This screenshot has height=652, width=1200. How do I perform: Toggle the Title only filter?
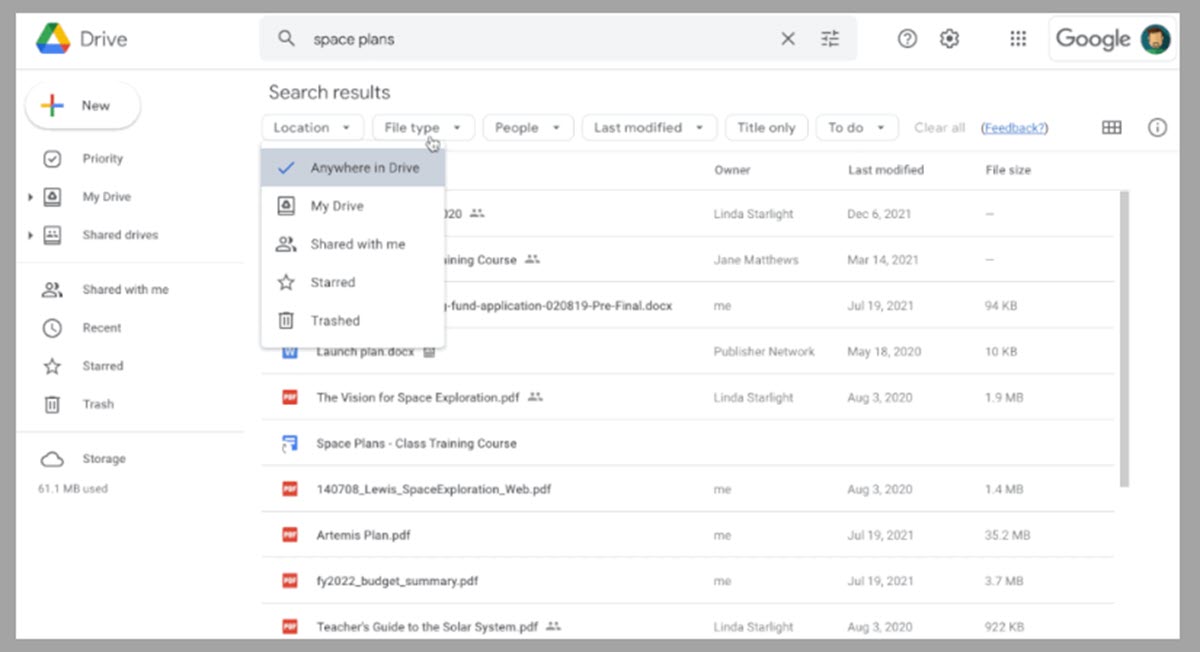[x=766, y=128]
